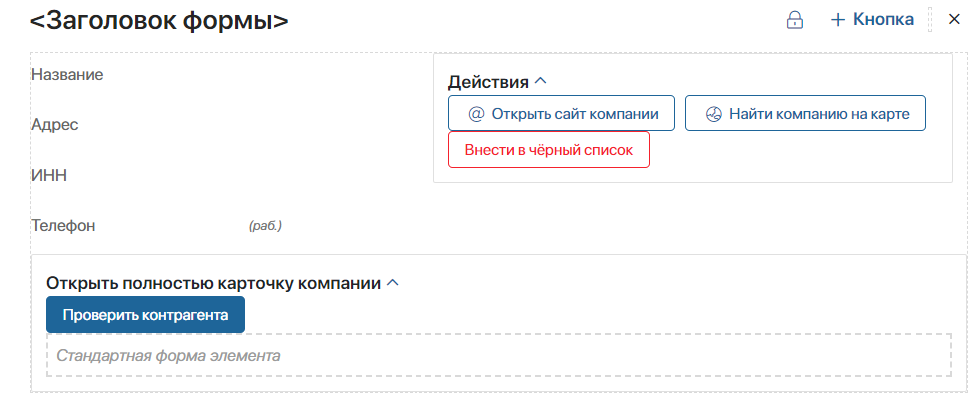This screenshot has height=405, width=977.
Task: Select the Заголовок формы title text
Action: (160, 21)
